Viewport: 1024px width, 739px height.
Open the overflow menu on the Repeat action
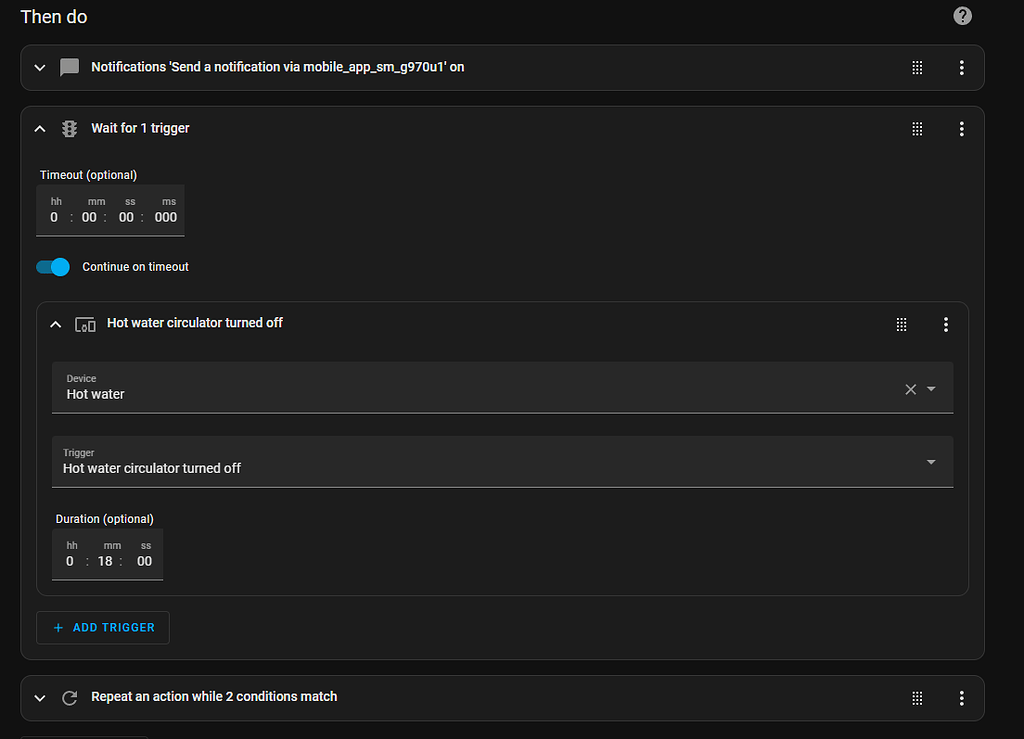click(961, 697)
